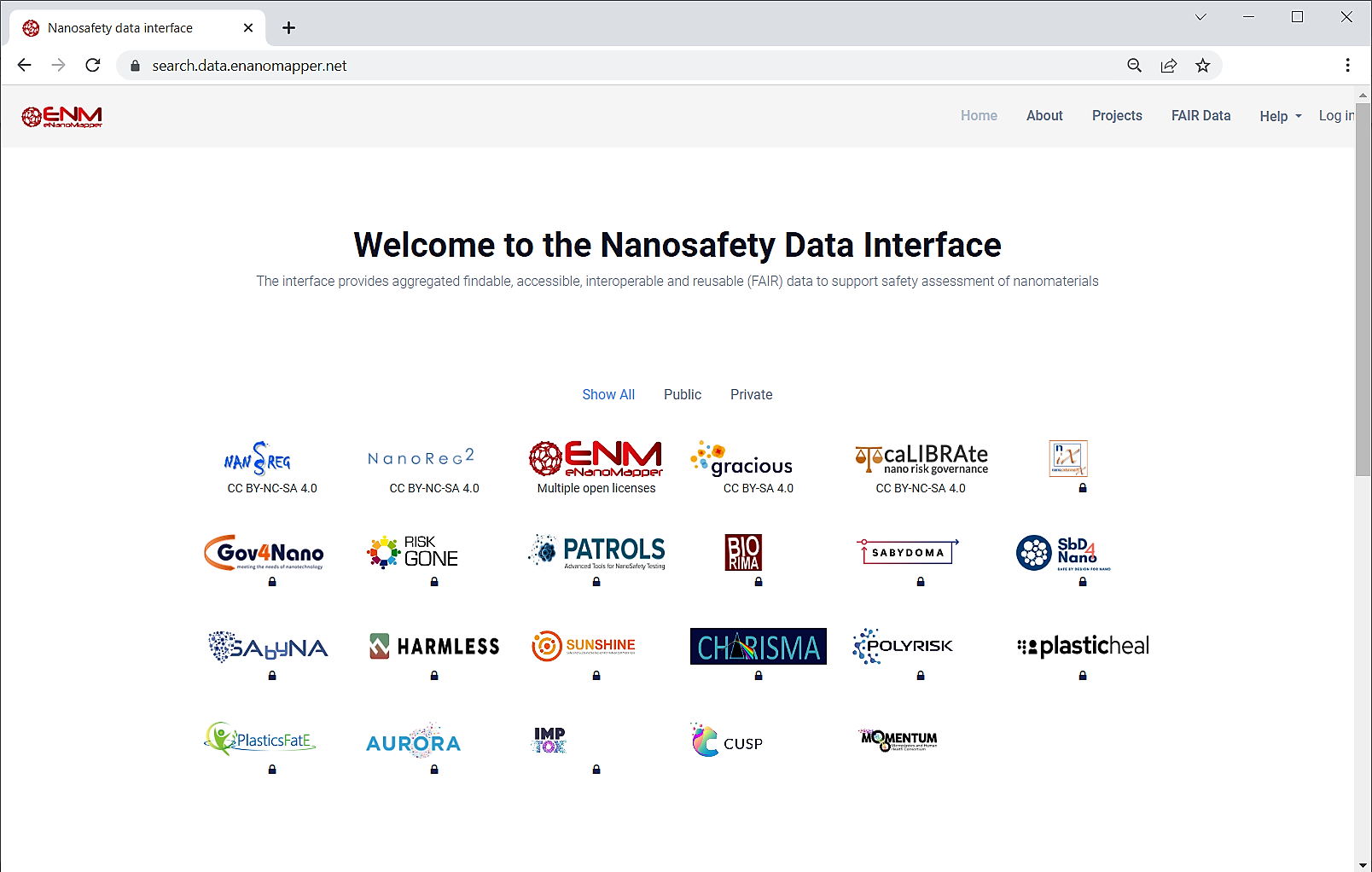Select the gracious project logo
The width and height of the screenshot is (1372, 872).
[x=741, y=459]
